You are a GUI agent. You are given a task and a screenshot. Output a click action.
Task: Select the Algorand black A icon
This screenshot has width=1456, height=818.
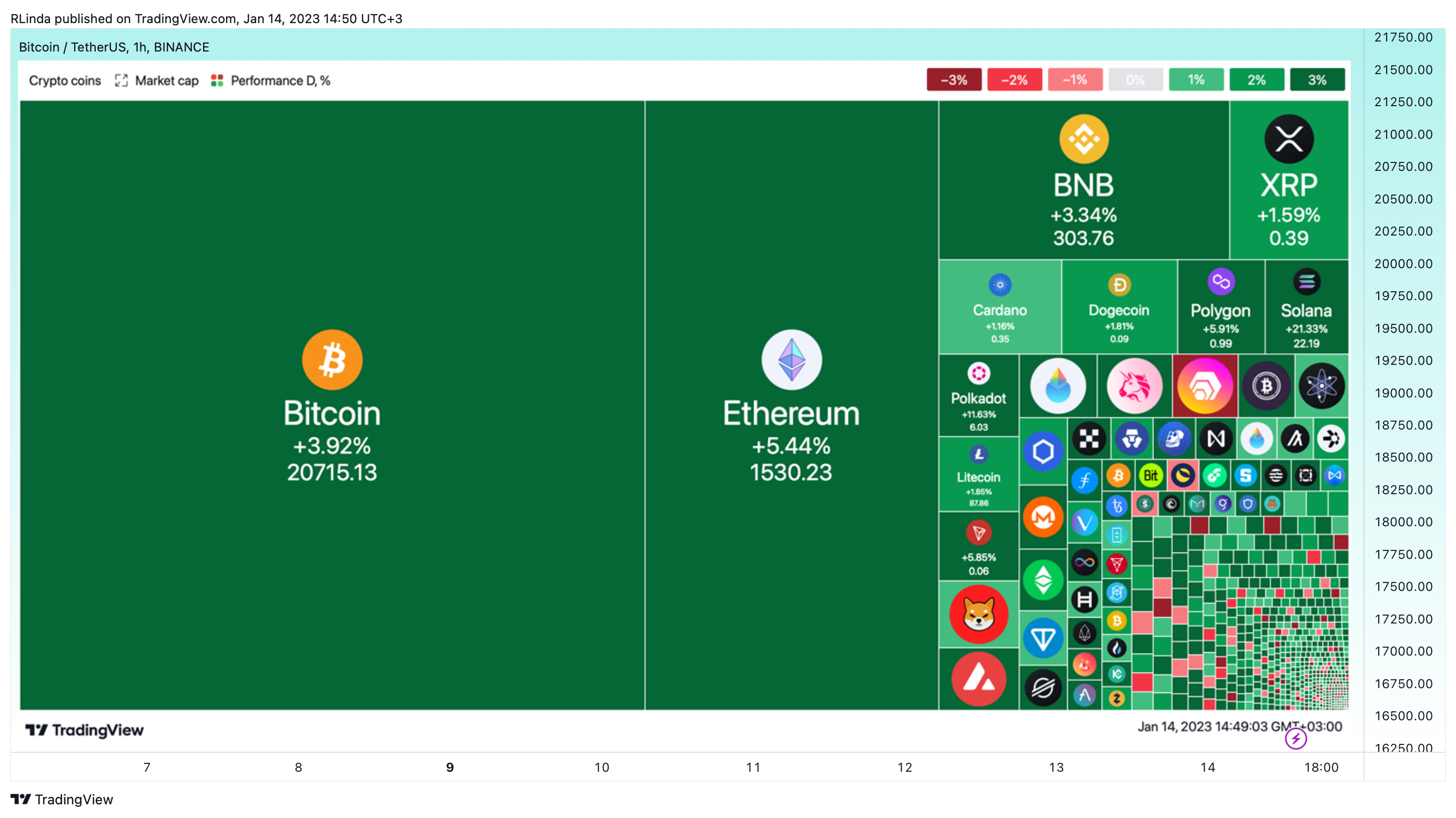click(1295, 438)
